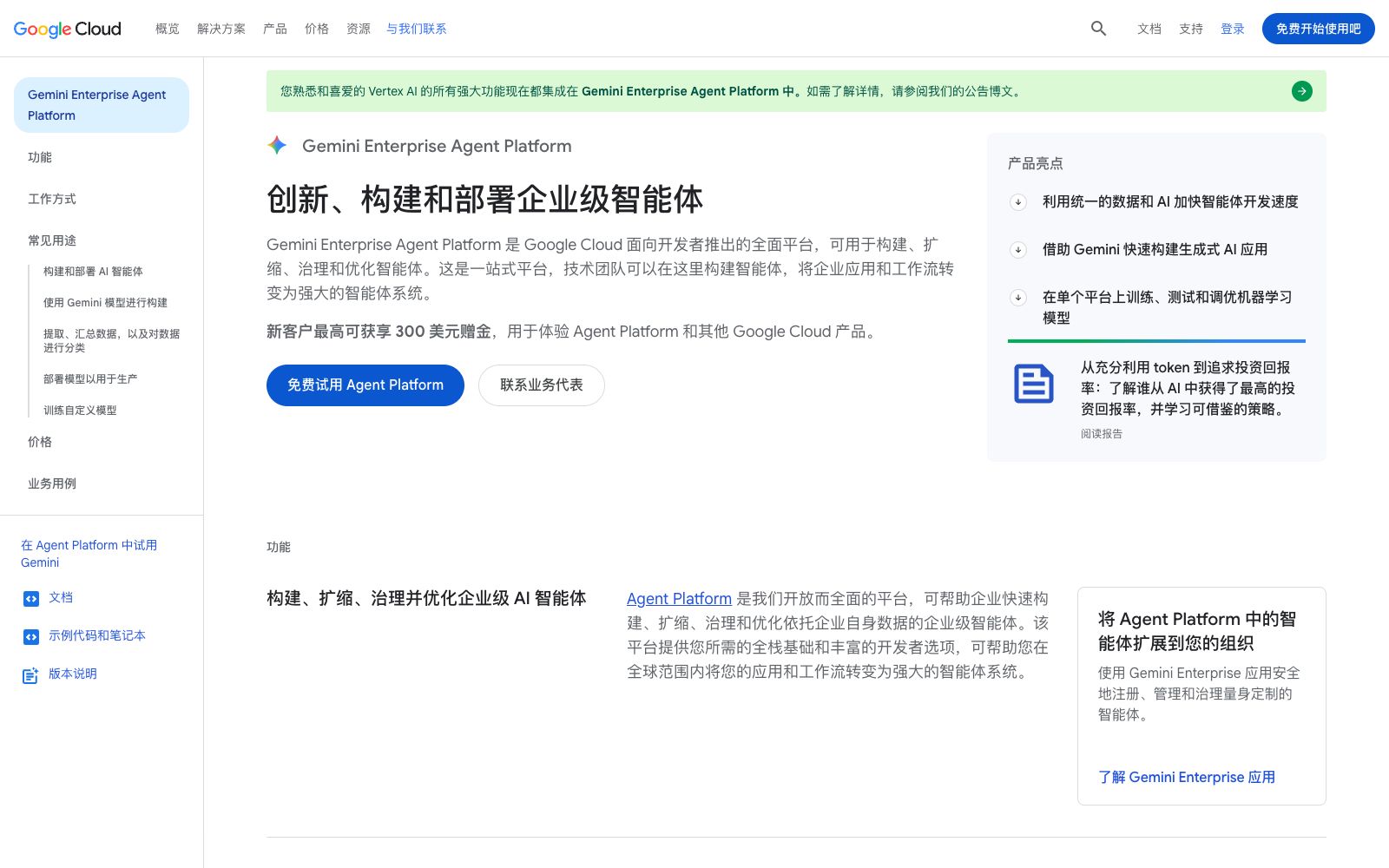Go to 价格 in left sidebar
This screenshot has width=1389, height=868.
[40, 442]
